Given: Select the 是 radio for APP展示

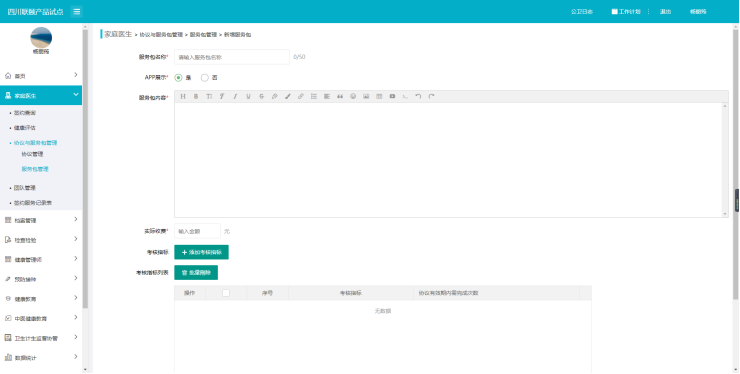Looking at the screenshot, I should 178,77.
